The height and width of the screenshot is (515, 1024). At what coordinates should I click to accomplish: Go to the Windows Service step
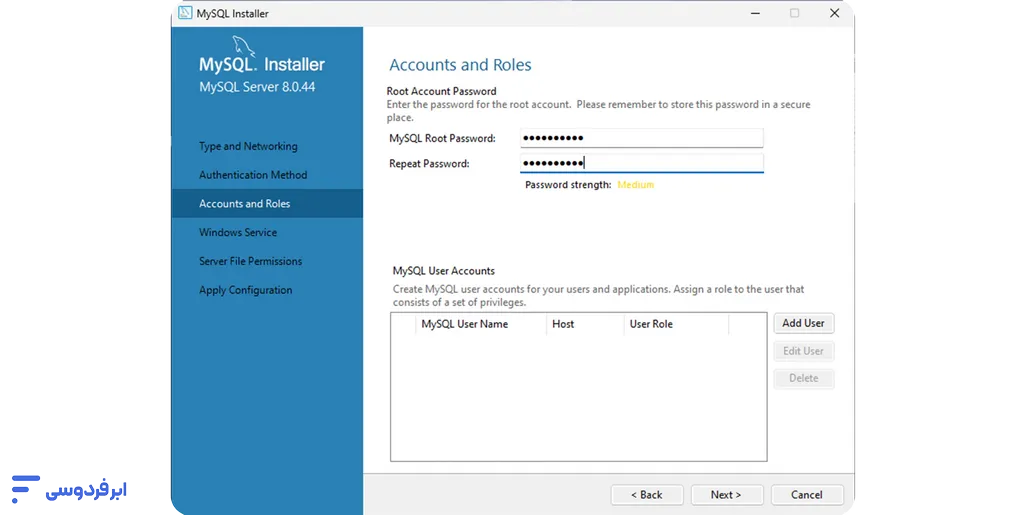pyautogui.click(x=238, y=232)
